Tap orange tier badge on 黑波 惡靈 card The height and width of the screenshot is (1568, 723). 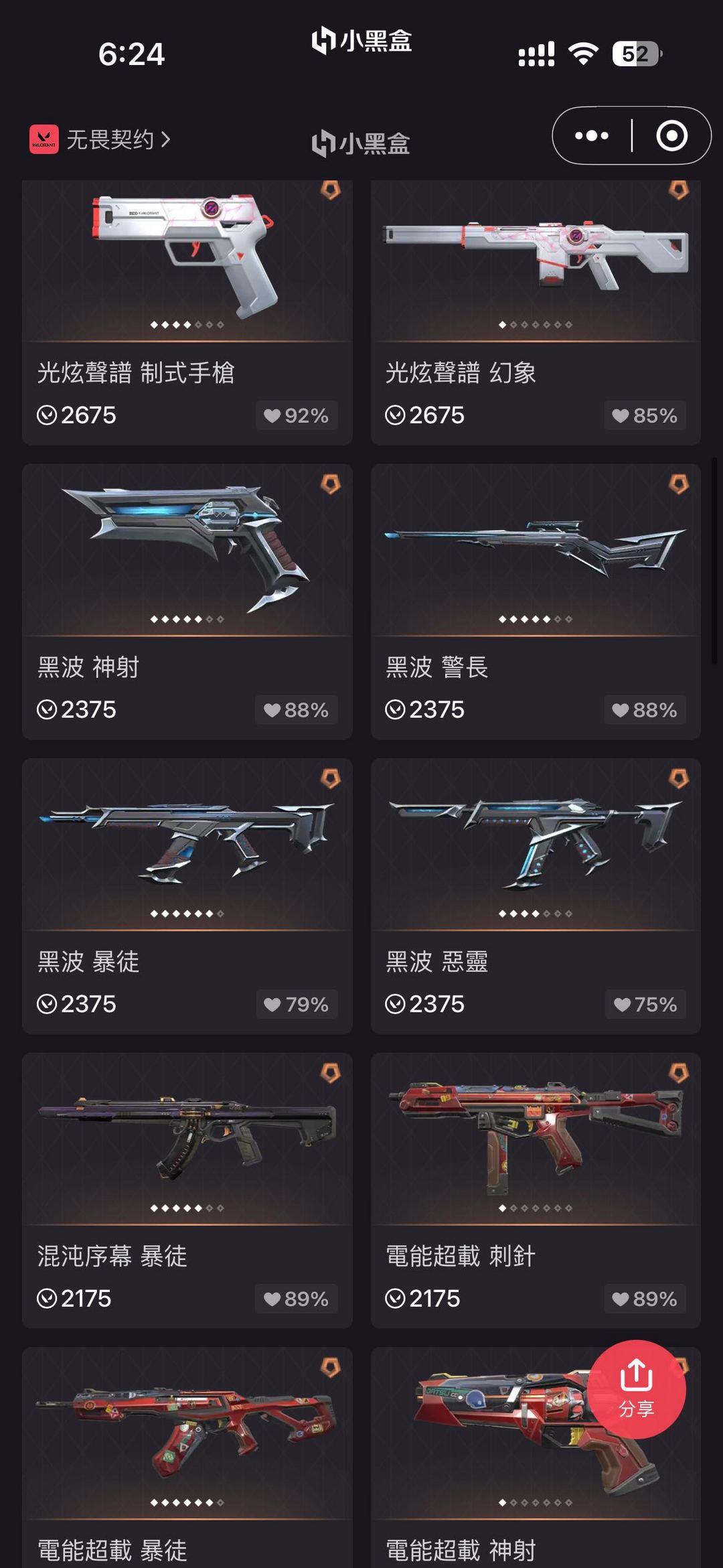click(679, 778)
